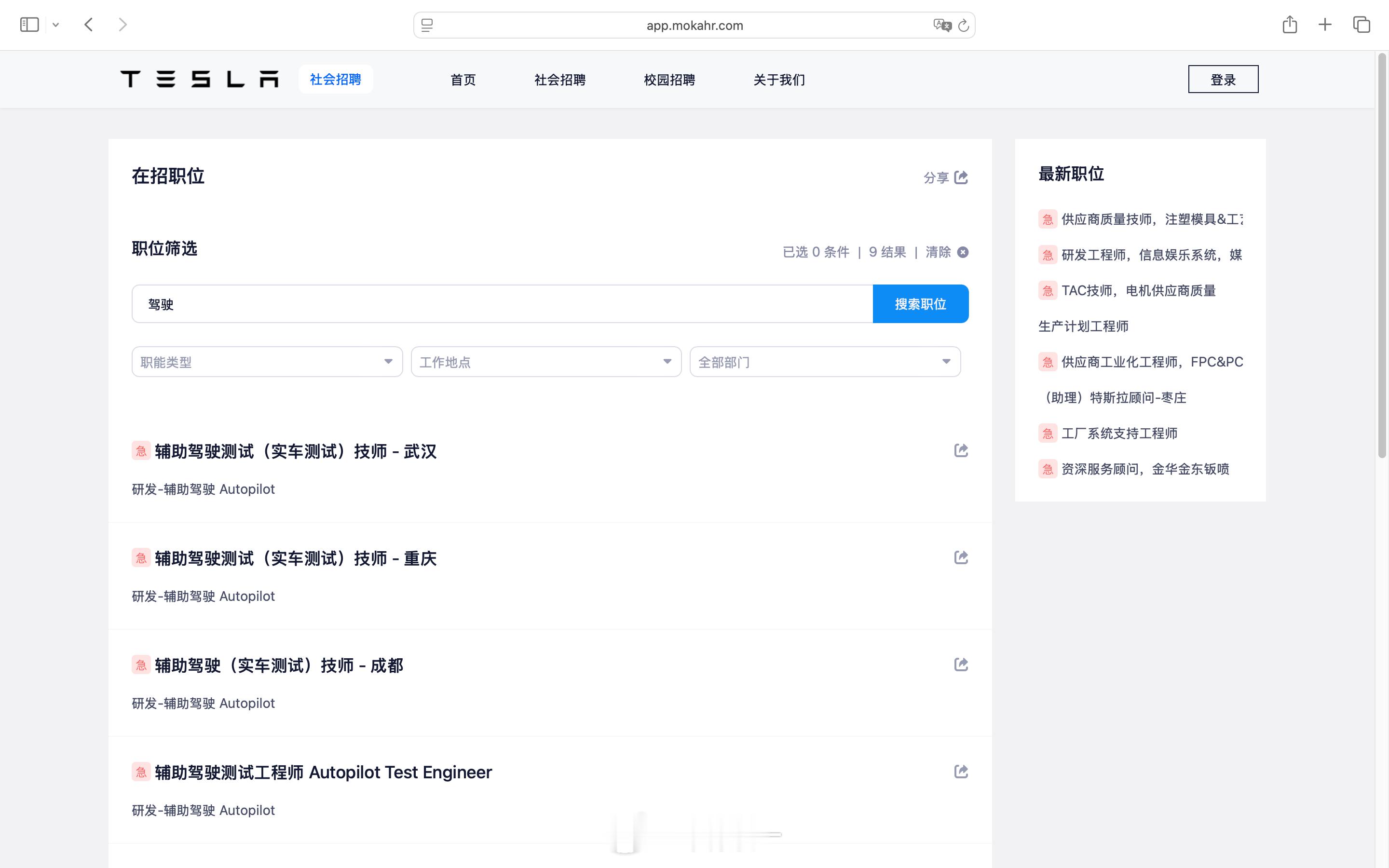Open latest job 供应商工业化工程师，FPC&PC

pyautogui.click(x=1152, y=362)
